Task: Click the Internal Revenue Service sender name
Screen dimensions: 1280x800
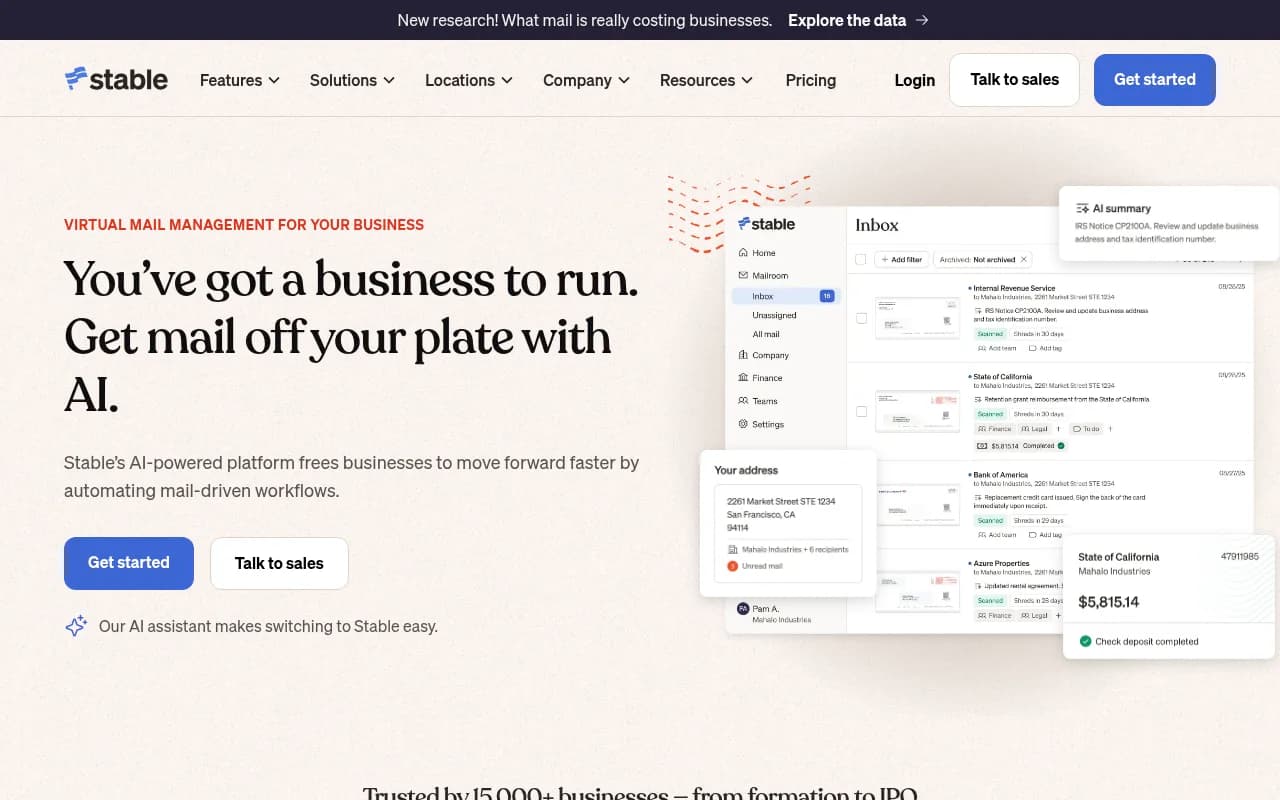Action: [x=1014, y=288]
